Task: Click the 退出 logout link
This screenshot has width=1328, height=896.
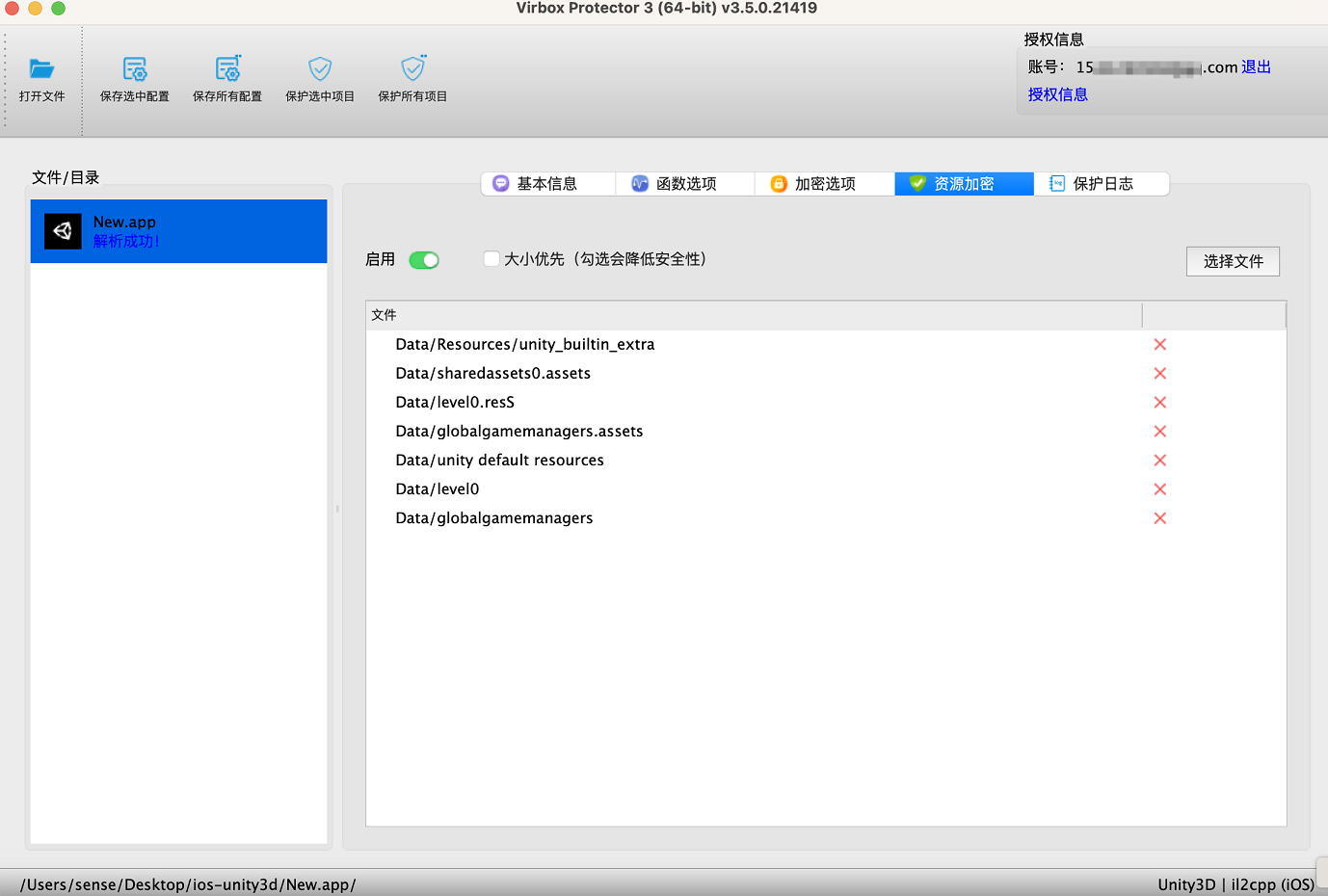Action: click(x=1256, y=66)
